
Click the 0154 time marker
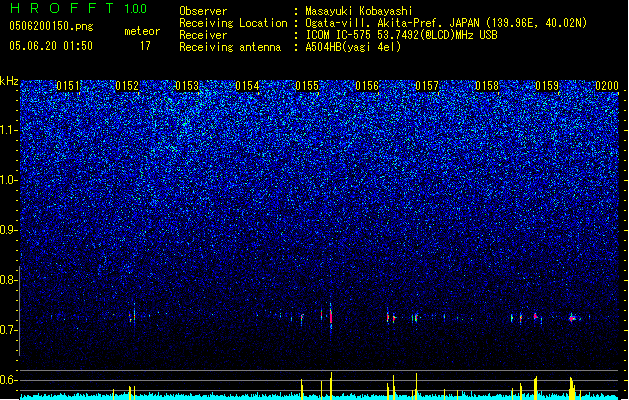(247, 86)
